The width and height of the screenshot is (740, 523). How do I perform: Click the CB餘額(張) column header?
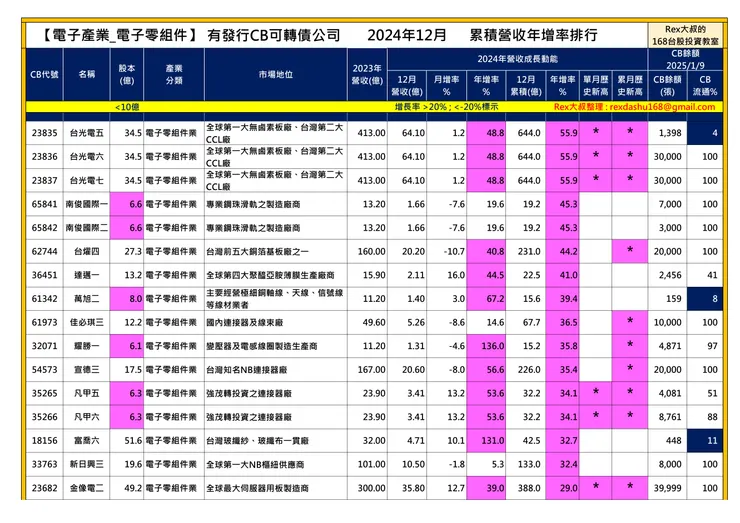[x=667, y=85]
